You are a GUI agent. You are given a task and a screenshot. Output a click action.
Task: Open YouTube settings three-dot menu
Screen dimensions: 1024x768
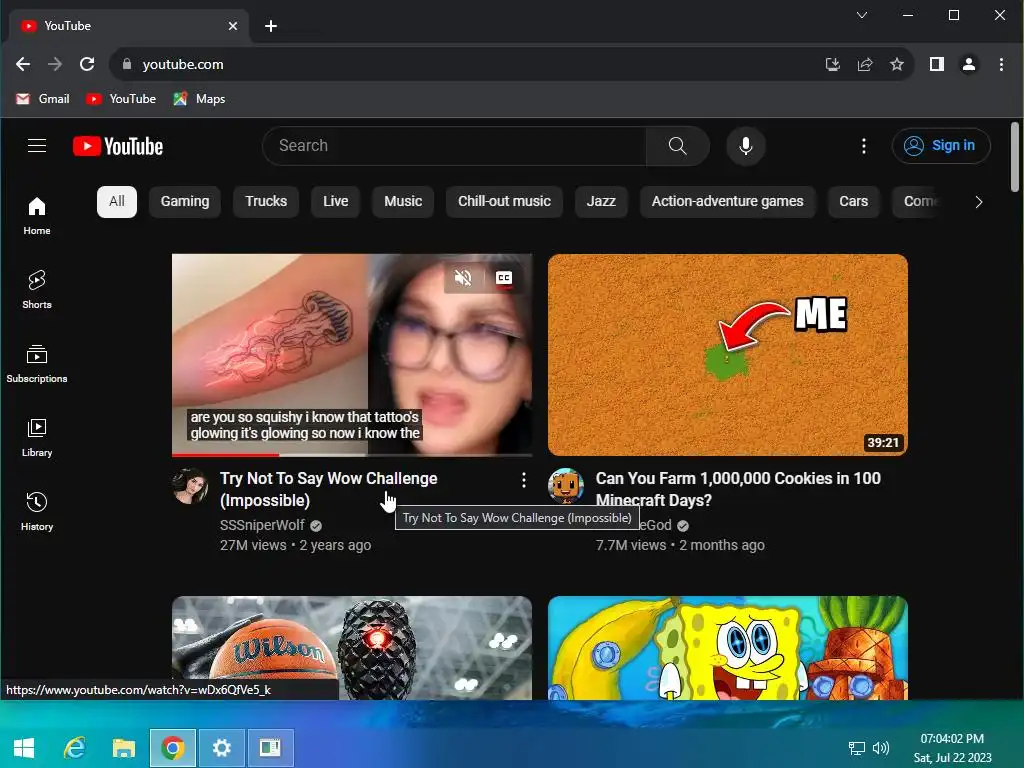[863, 146]
